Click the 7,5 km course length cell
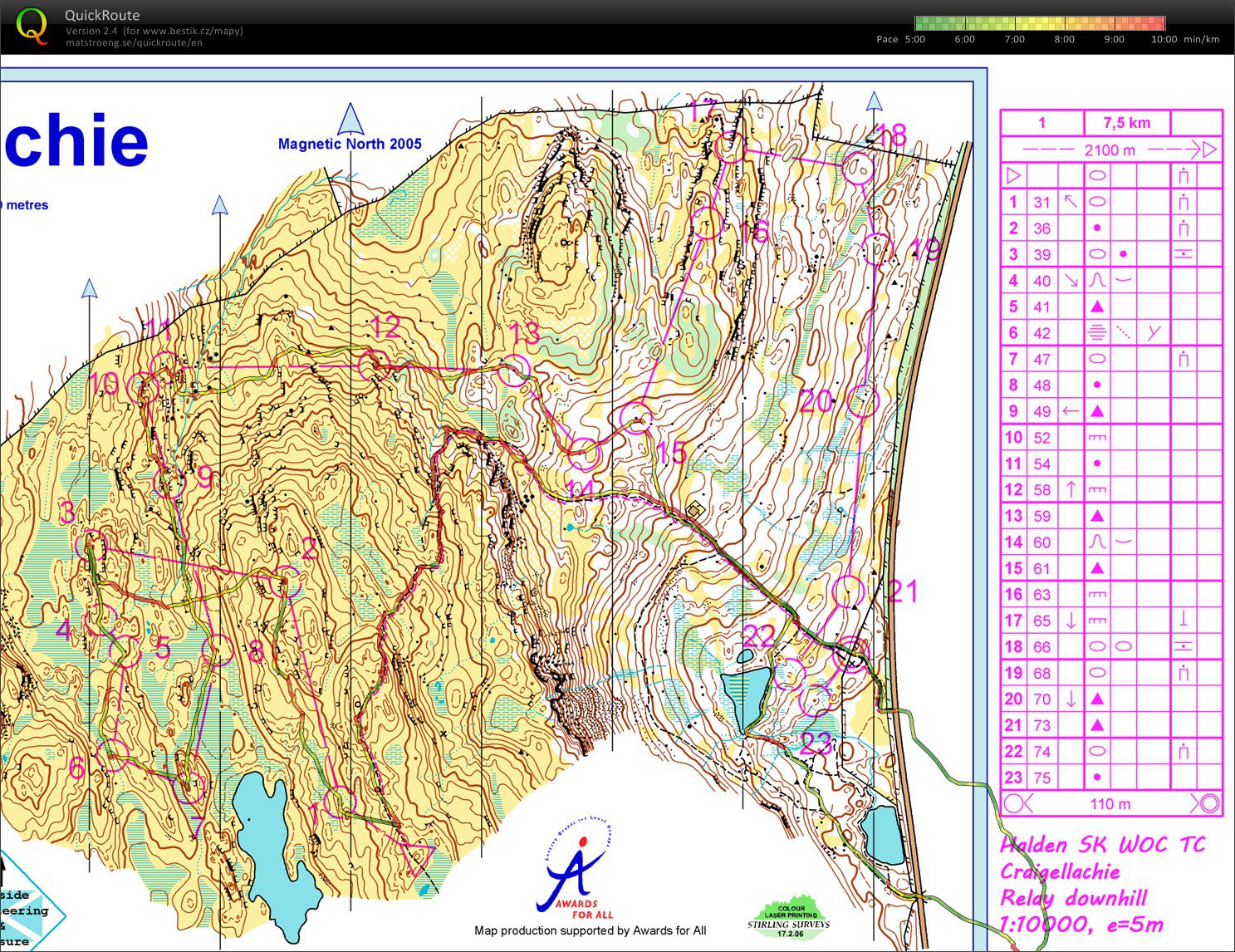The width and height of the screenshot is (1235, 952). pyautogui.click(x=1127, y=123)
